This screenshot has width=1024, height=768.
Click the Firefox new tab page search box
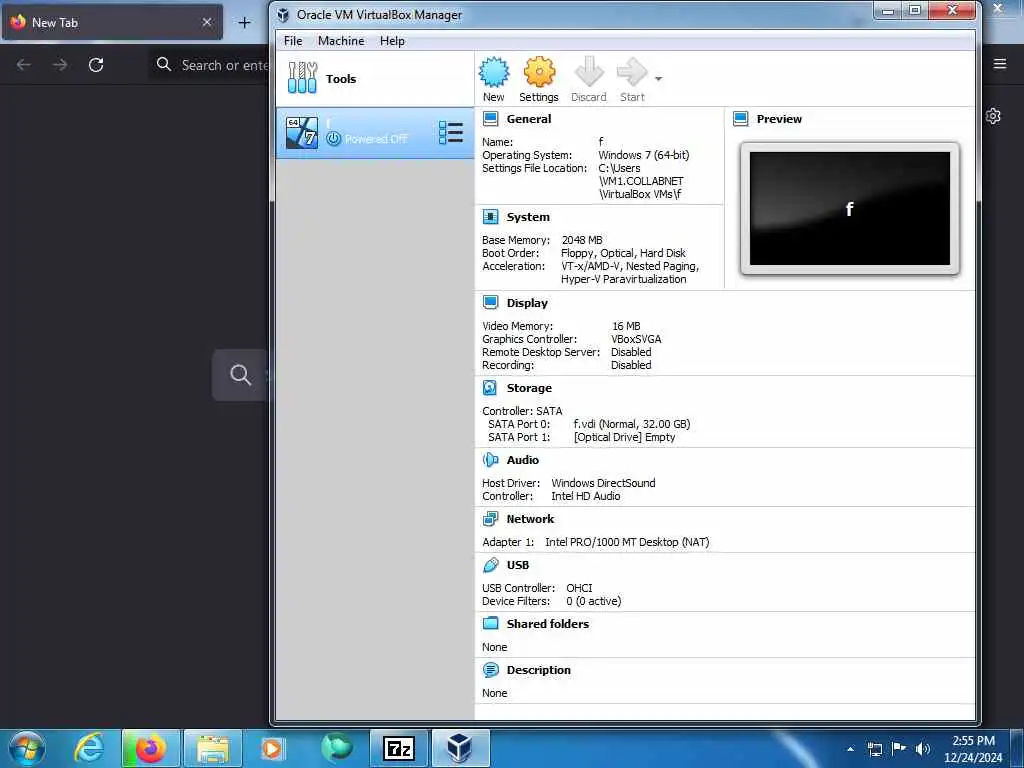click(x=240, y=375)
